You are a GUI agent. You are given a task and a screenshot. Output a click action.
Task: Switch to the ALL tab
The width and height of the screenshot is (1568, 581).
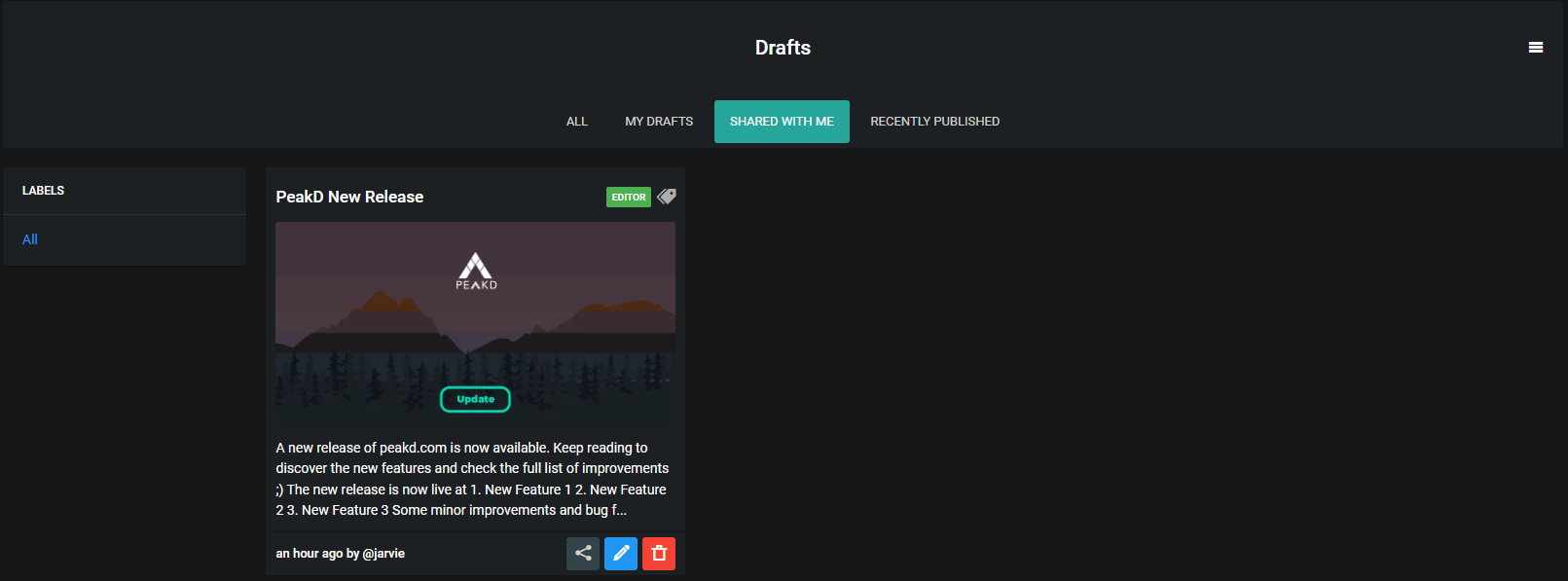click(x=577, y=122)
